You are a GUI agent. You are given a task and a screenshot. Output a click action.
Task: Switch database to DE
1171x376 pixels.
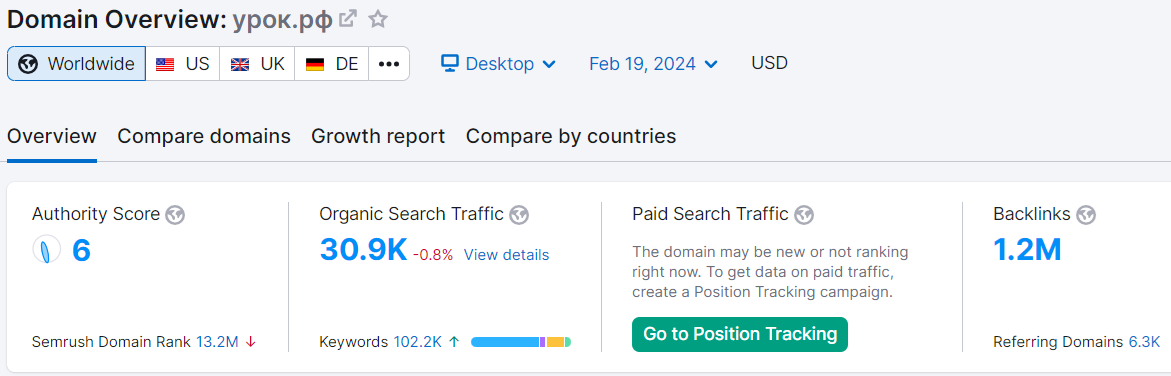coord(332,64)
